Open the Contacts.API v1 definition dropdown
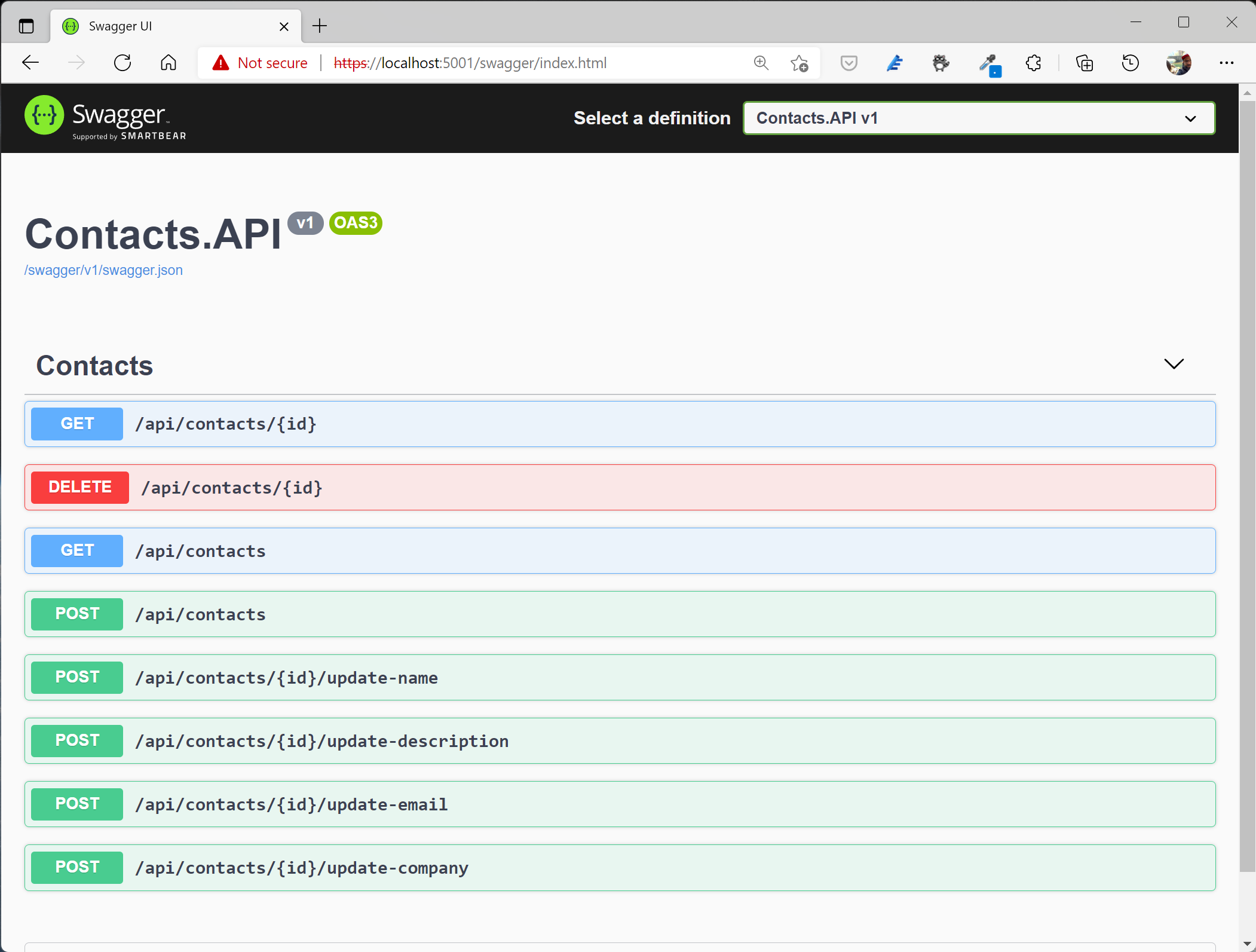Viewport: 1256px width, 952px height. pos(978,118)
